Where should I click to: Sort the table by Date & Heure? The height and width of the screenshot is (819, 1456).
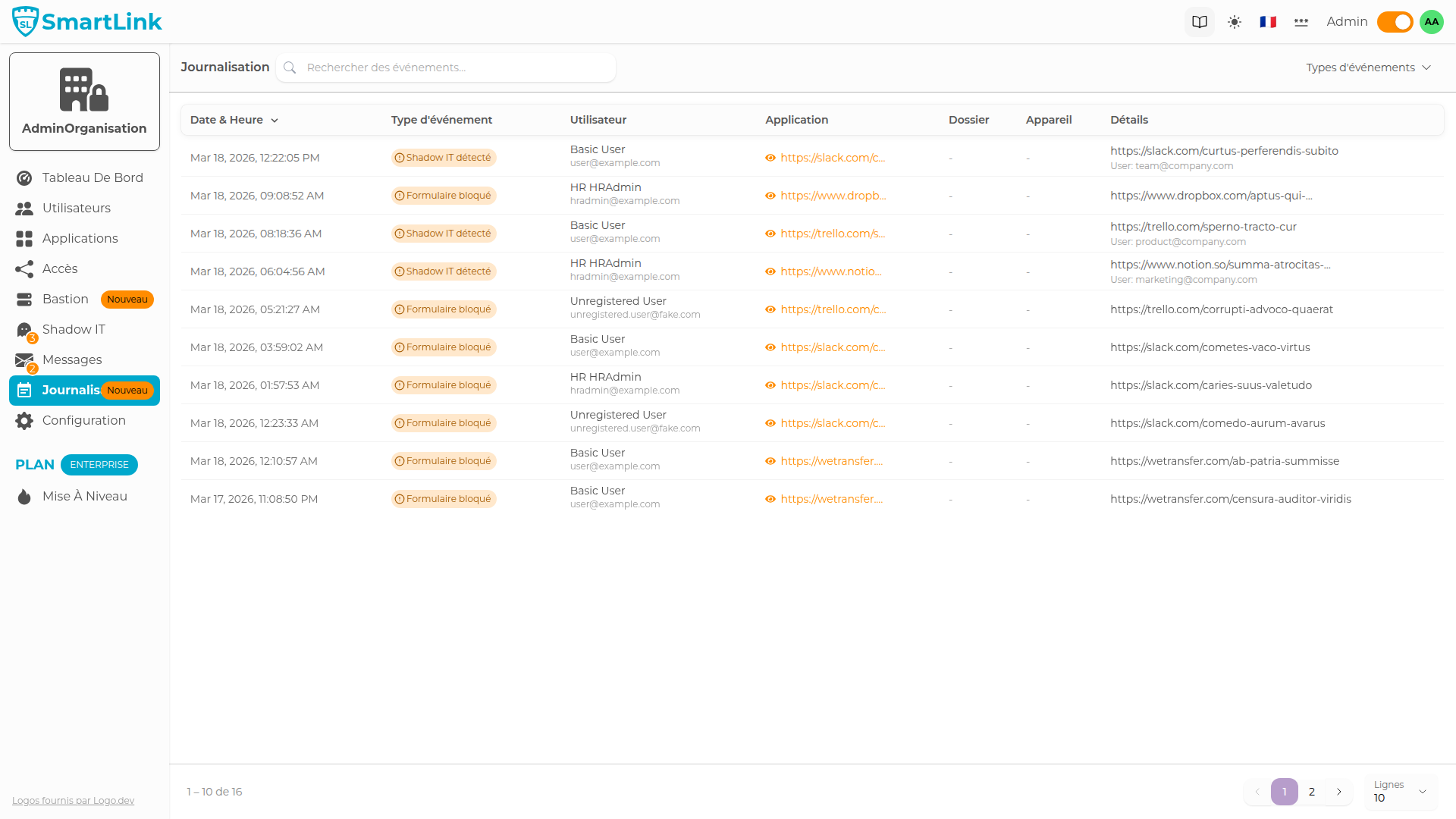coord(234,120)
